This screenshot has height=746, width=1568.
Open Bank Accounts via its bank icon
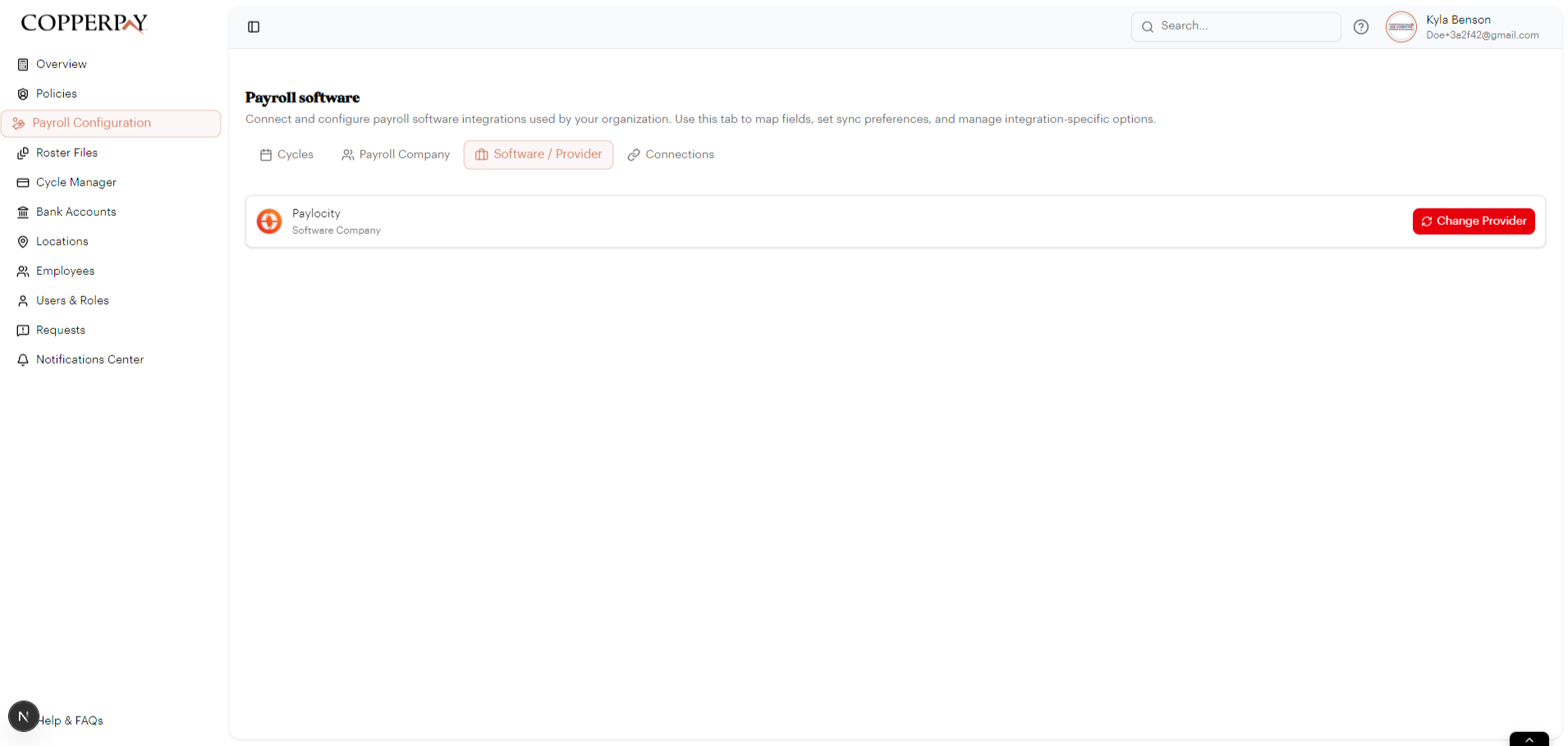pyautogui.click(x=23, y=212)
